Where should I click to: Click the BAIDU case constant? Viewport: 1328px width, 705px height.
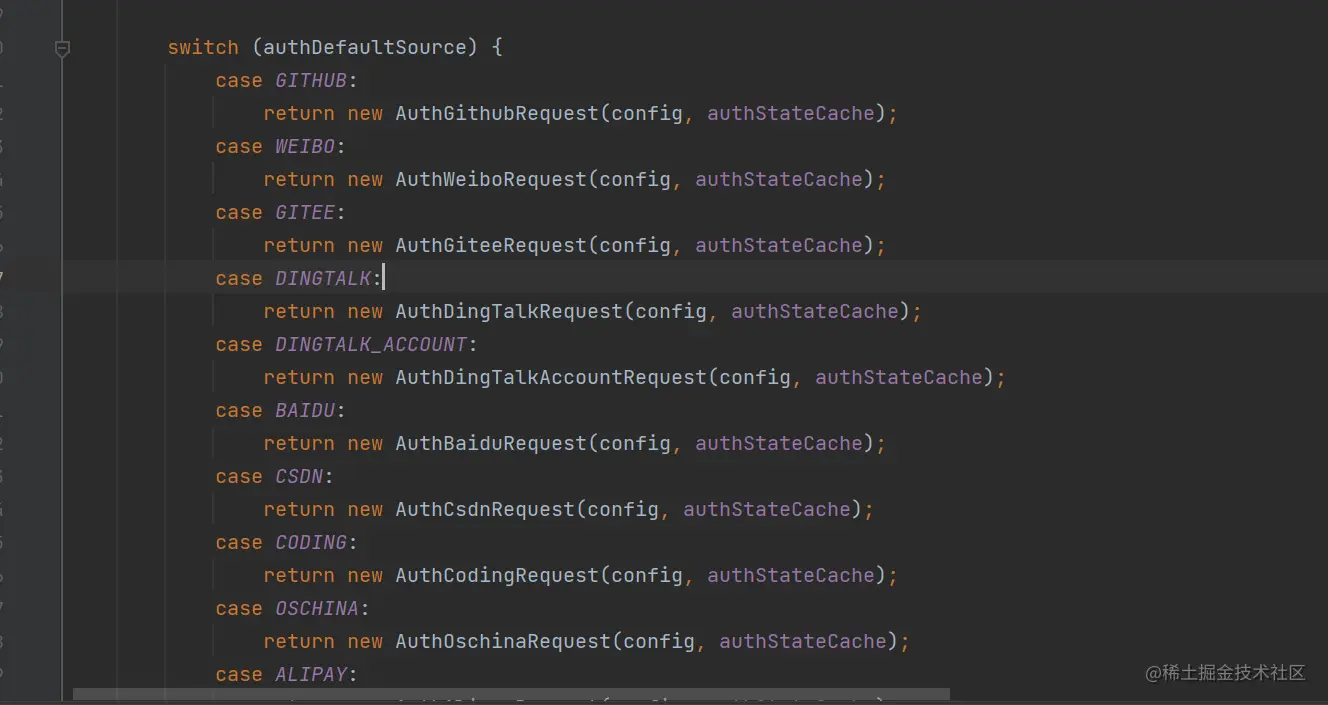tap(305, 410)
